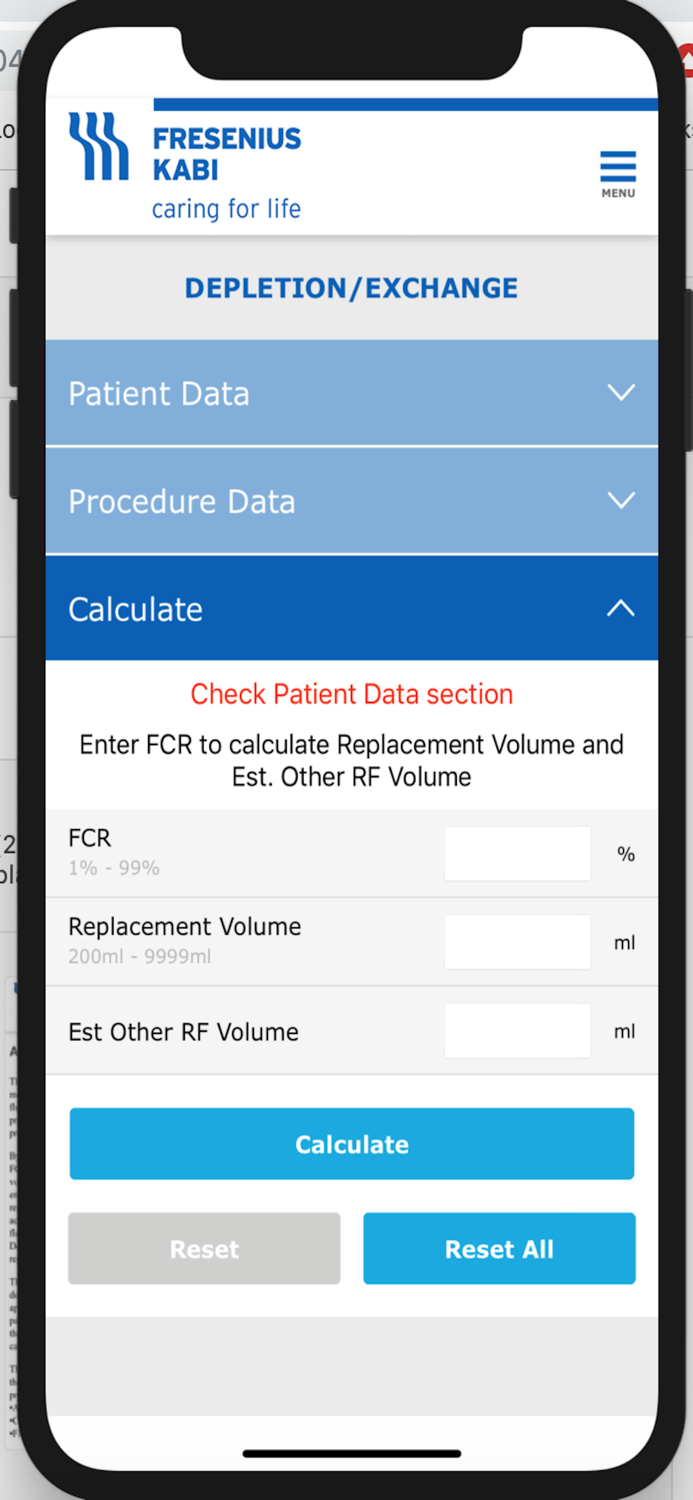Click the Procedure Data chevron arrow
The image size is (693, 1500).
(x=621, y=500)
